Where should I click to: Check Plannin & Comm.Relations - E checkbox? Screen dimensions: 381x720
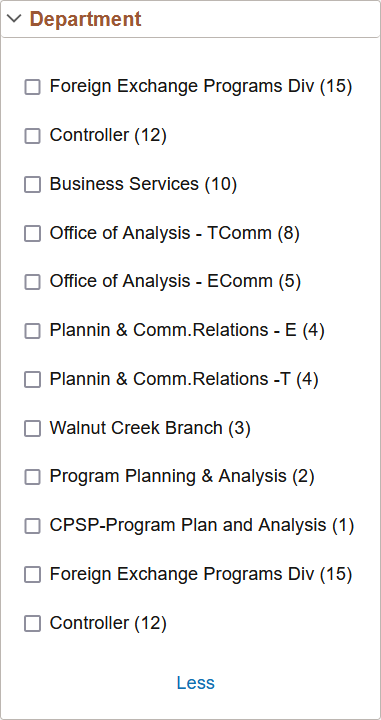point(32,331)
